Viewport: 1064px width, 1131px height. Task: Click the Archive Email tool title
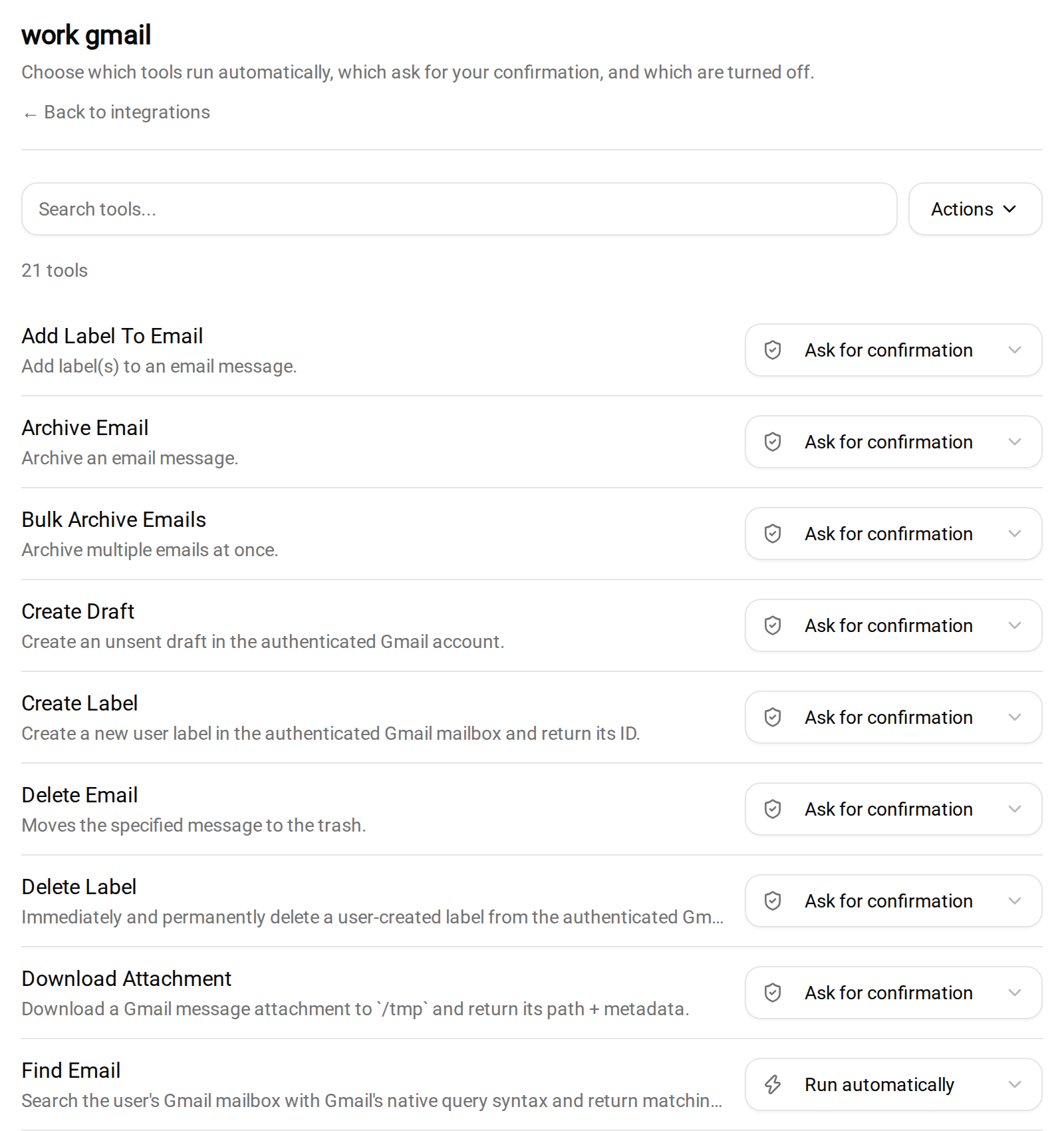[x=85, y=428]
